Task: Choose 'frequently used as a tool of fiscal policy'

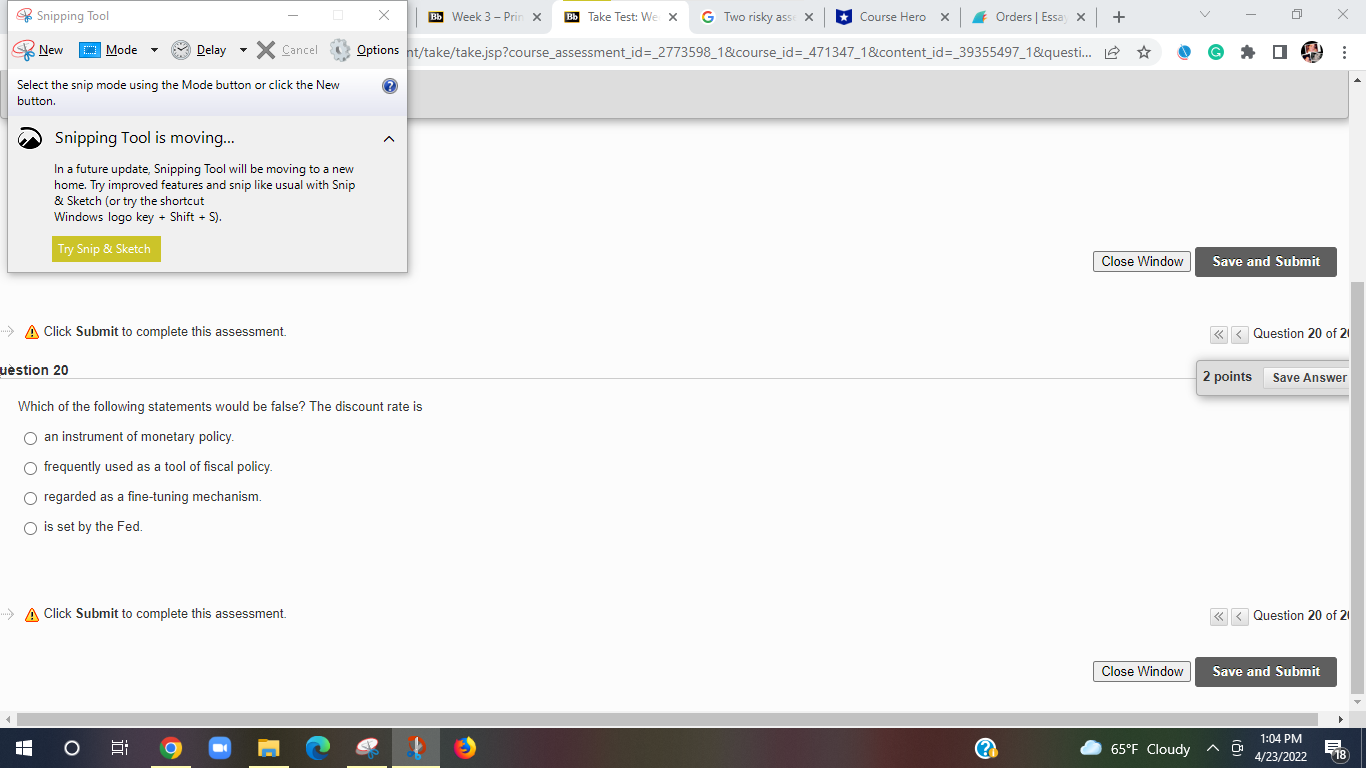Action: [30, 468]
